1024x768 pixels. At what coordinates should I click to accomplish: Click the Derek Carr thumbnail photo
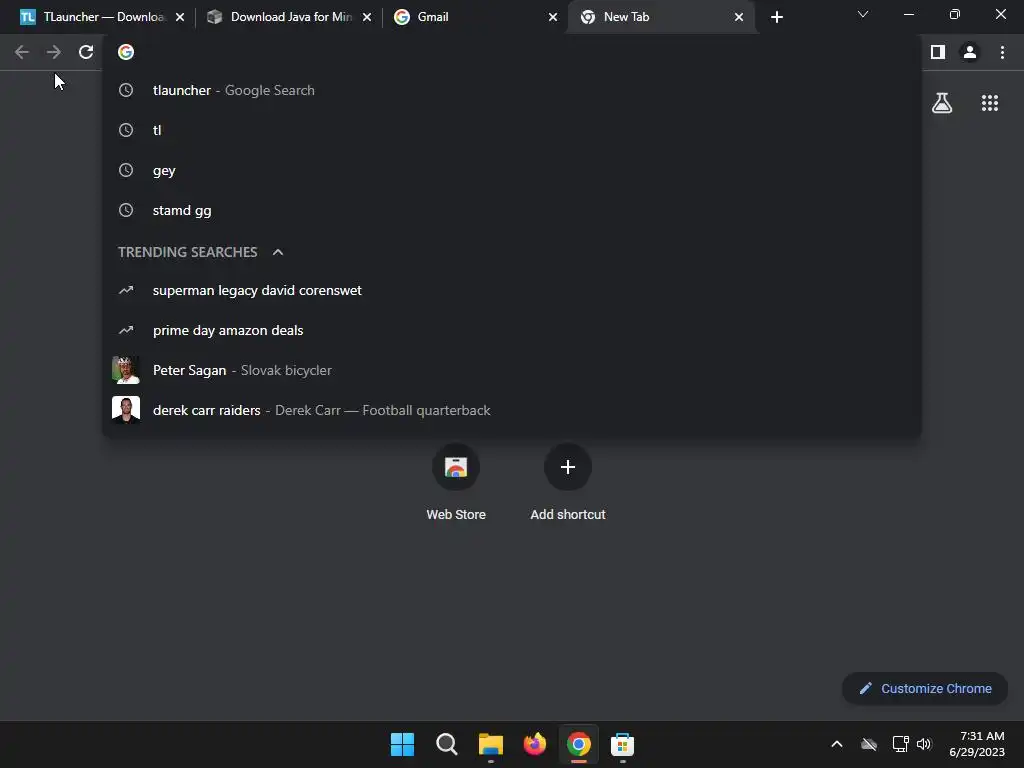click(x=126, y=410)
